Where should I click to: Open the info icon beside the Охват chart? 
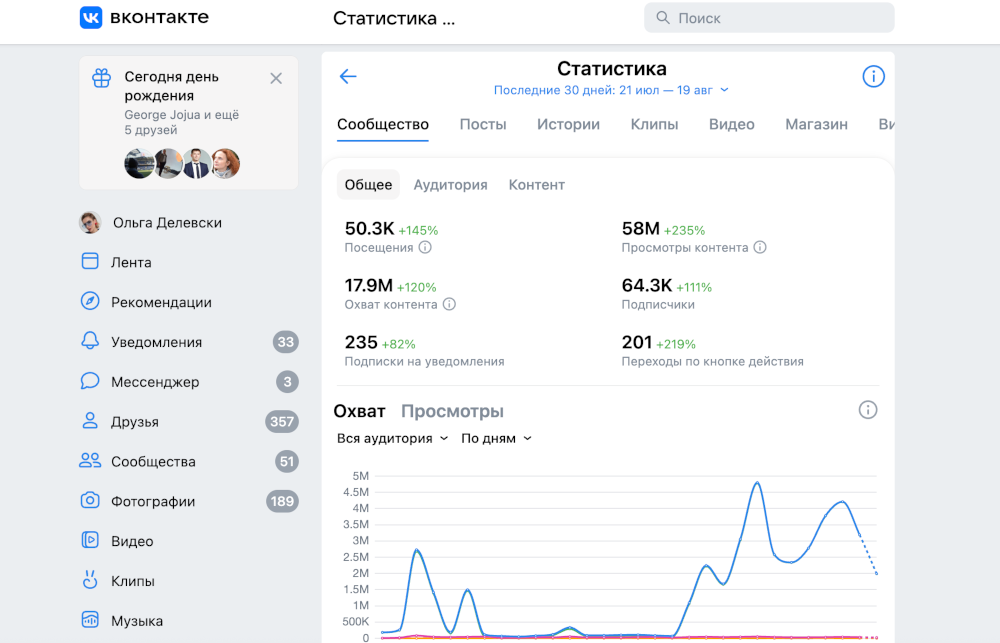tap(867, 410)
